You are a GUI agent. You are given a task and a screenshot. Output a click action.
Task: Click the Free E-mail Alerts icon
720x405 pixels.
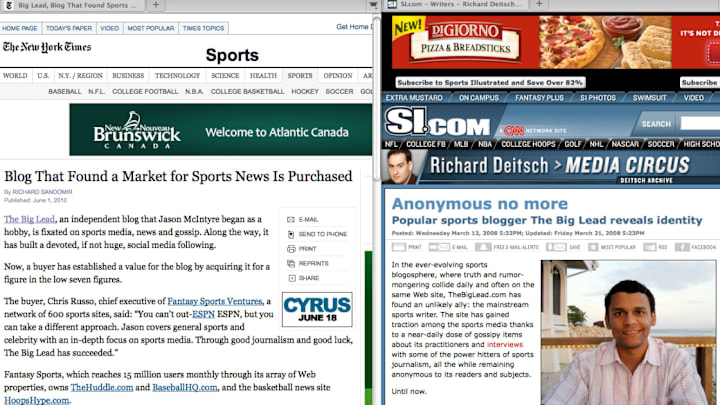tap(483, 247)
